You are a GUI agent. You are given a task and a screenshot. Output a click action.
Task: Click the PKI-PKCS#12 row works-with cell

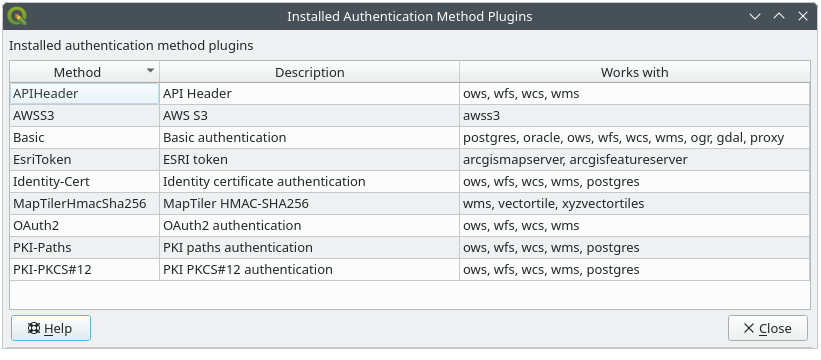click(635, 269)
